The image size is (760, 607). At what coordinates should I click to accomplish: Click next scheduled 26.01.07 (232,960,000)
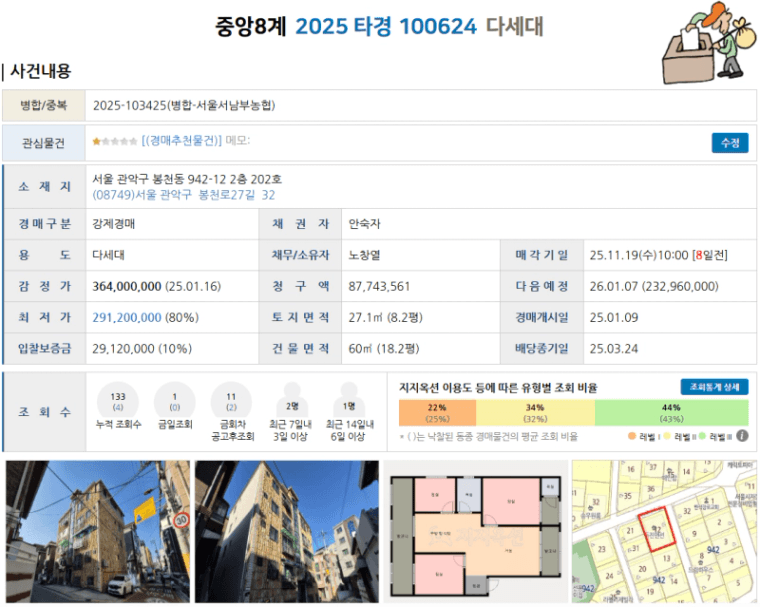(654, 286)
